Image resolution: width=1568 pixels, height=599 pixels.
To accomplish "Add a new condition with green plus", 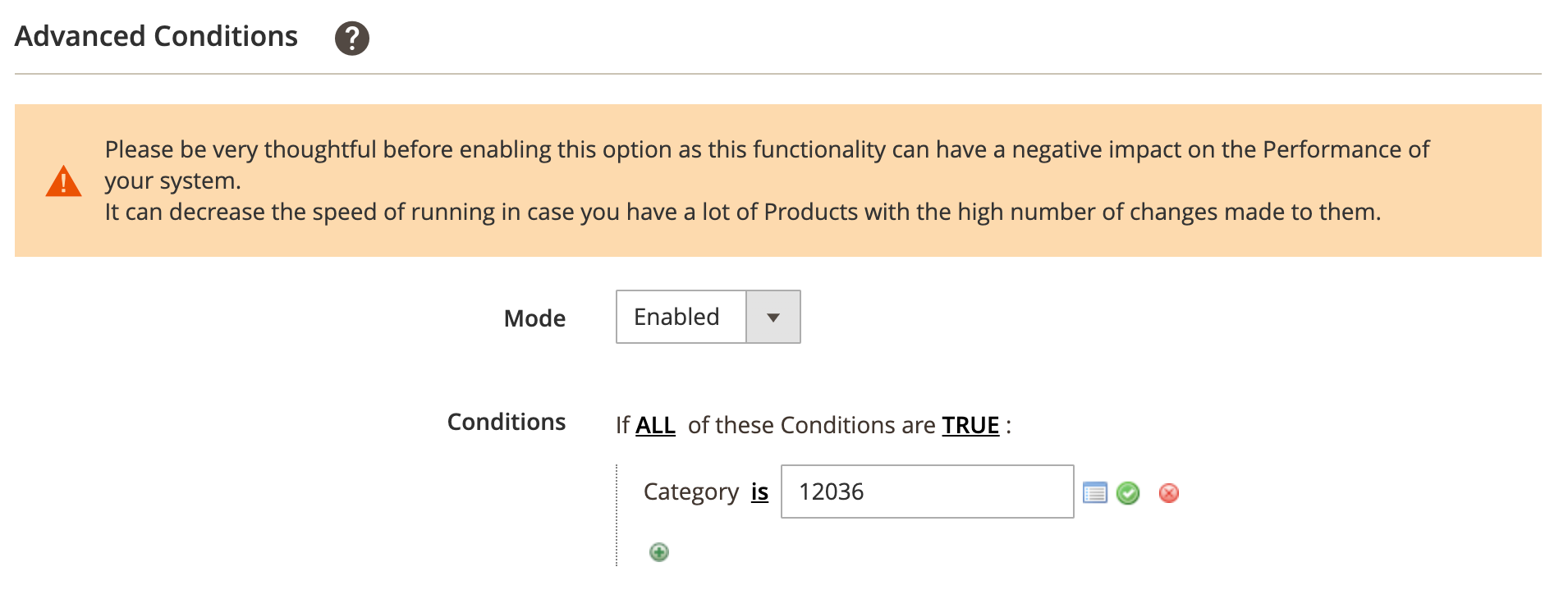I will [658, 552].
